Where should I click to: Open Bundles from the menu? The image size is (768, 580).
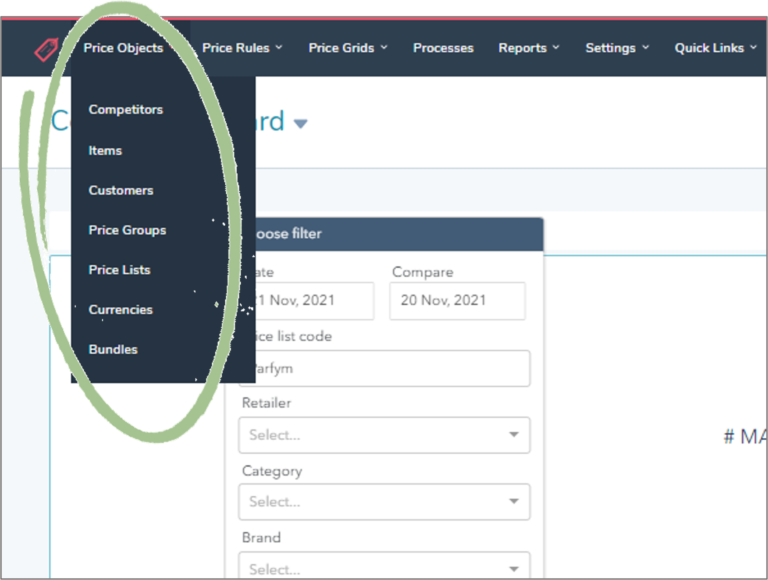coord(113,350)
